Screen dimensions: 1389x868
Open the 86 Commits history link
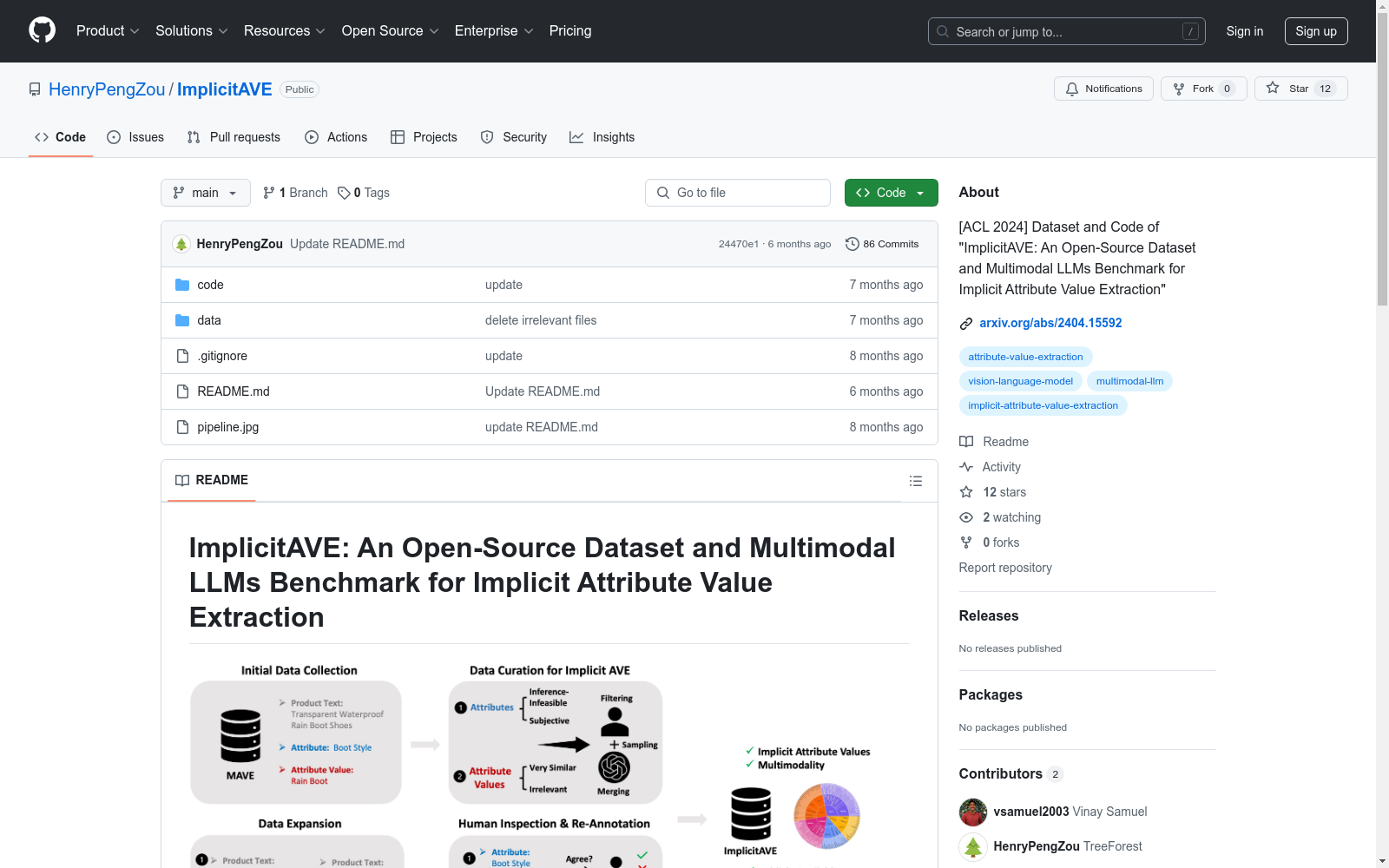pyautogui.click(x=882, y=244)
